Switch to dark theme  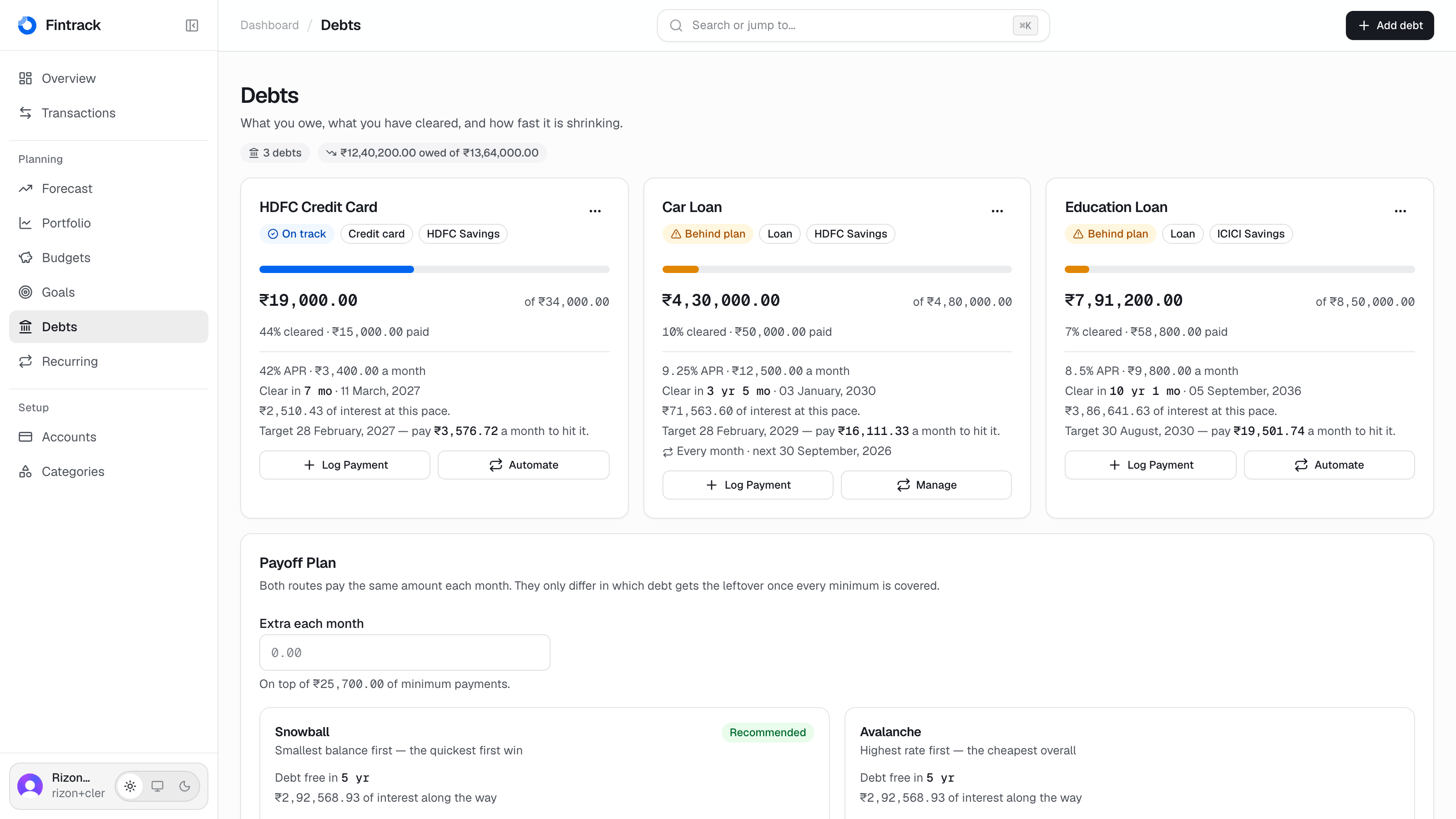click(185, 786)
